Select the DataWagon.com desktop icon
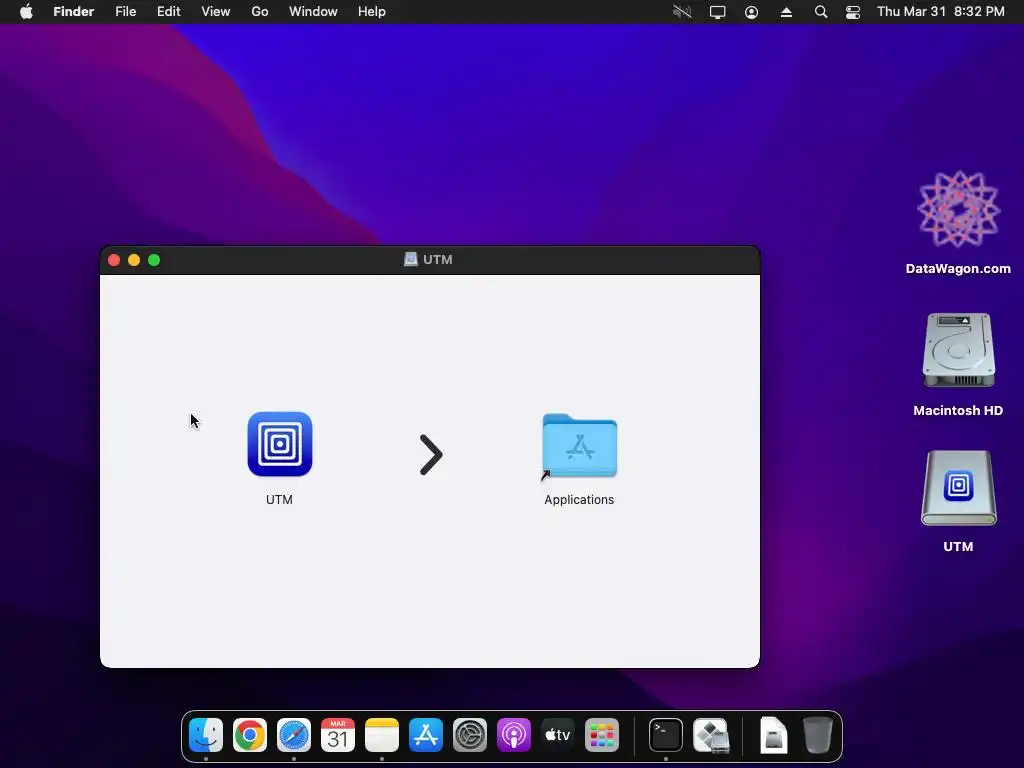Image resolution: width=1024 pixels, height=768 pixels. pyautogui.click(x=958, y=210)
